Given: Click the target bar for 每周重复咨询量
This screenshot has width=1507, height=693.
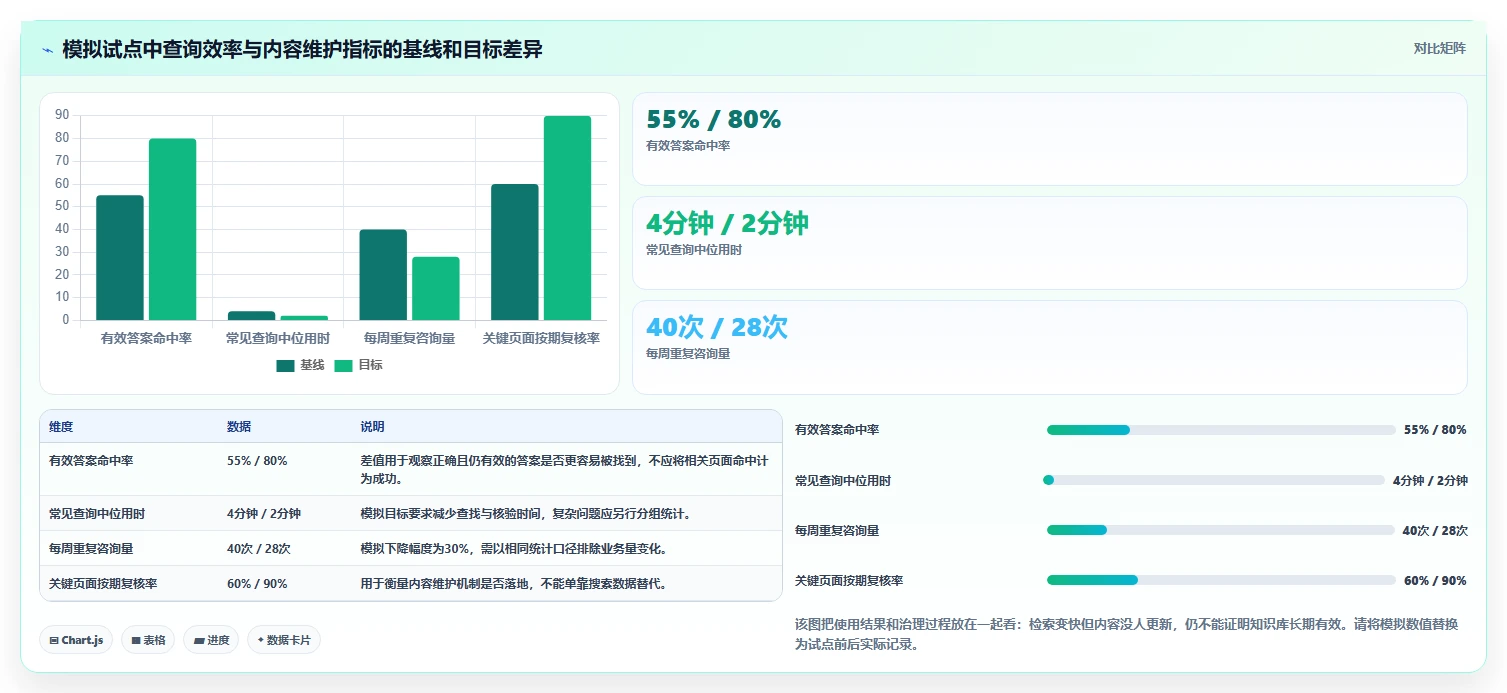Looking at the screenshot, I should click(x=436, y=288).
